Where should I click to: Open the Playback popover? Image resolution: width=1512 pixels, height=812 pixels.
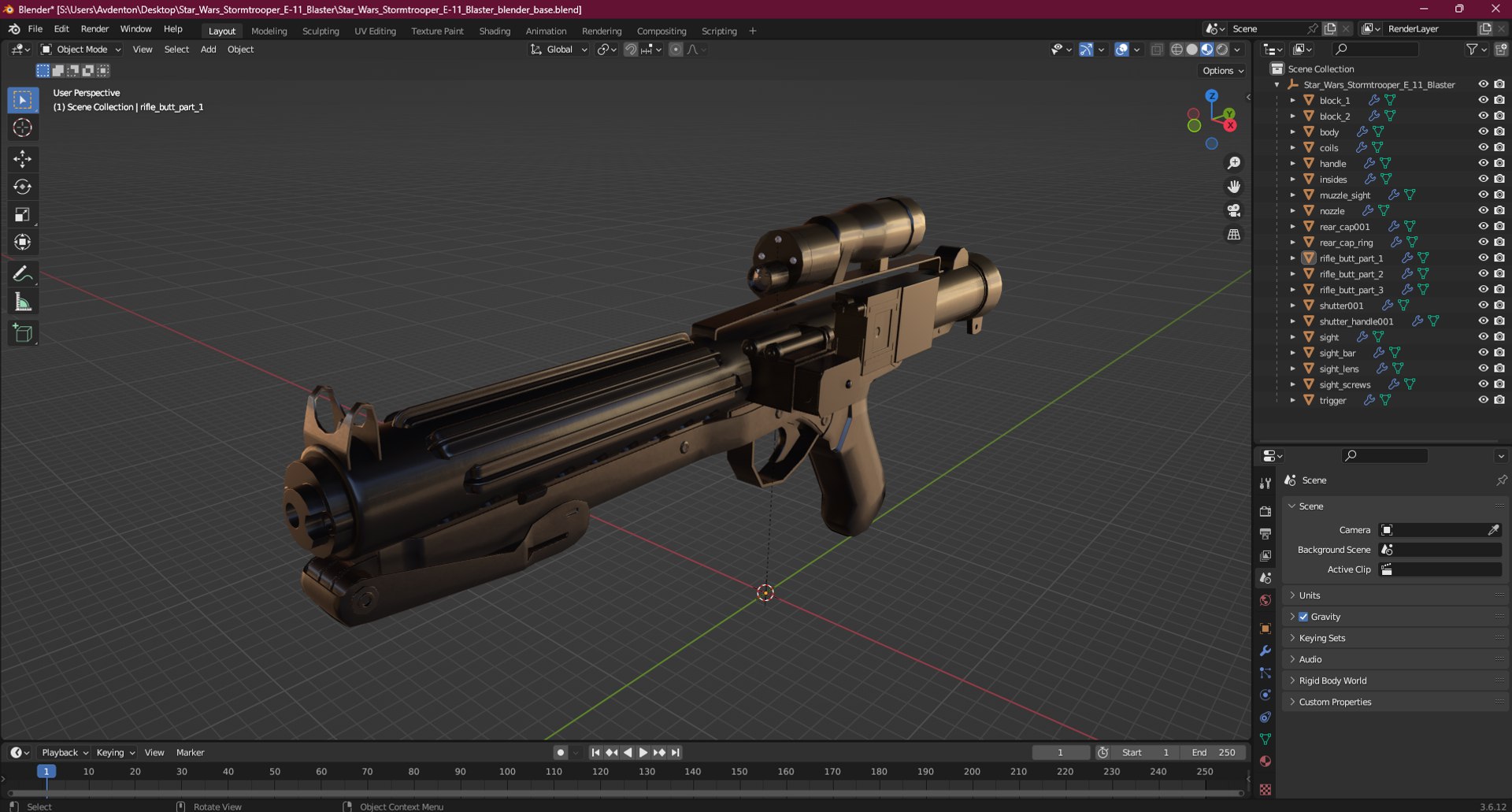pos(65,753)
